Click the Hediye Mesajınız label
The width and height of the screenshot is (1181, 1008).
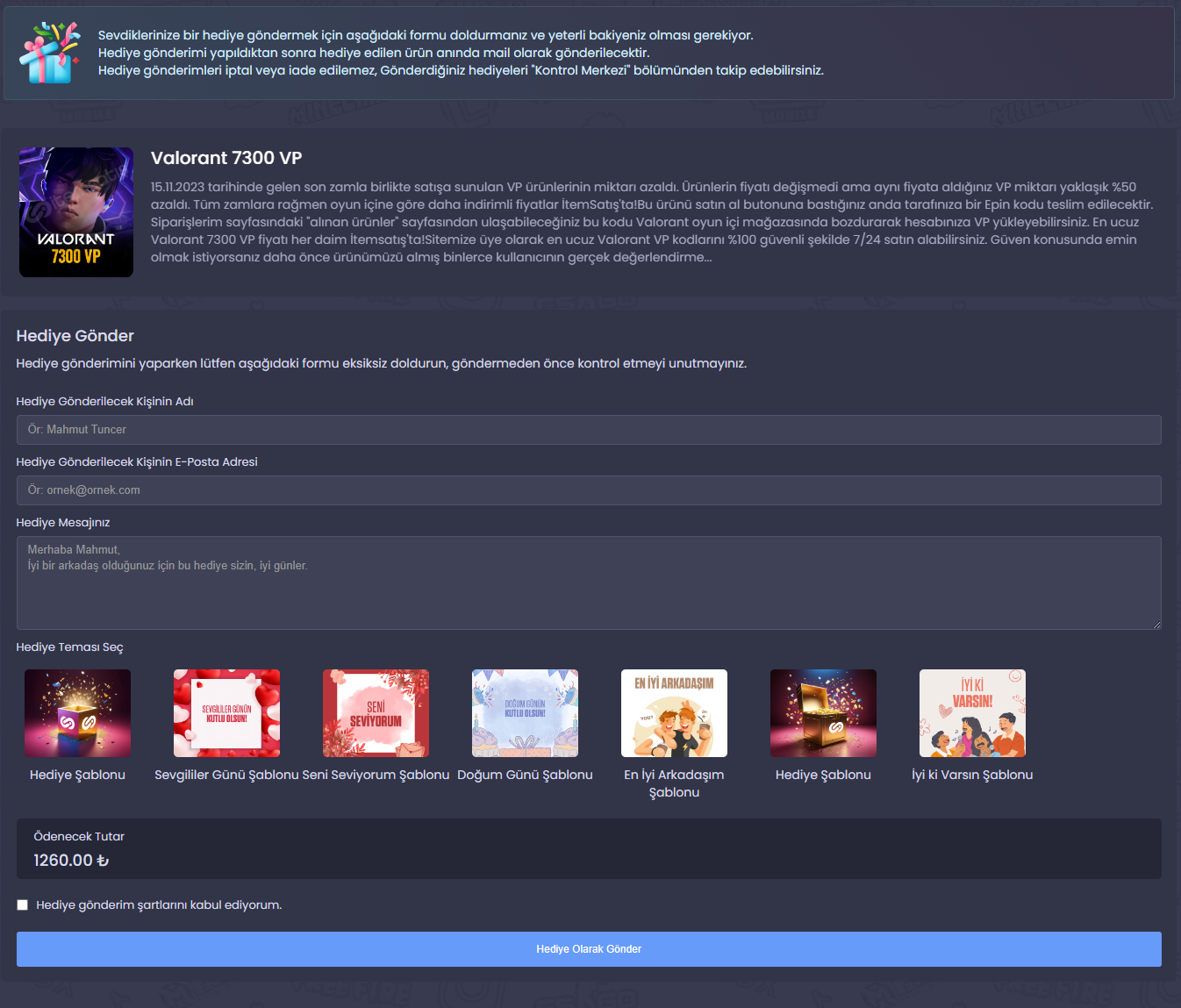coord(63,523)
